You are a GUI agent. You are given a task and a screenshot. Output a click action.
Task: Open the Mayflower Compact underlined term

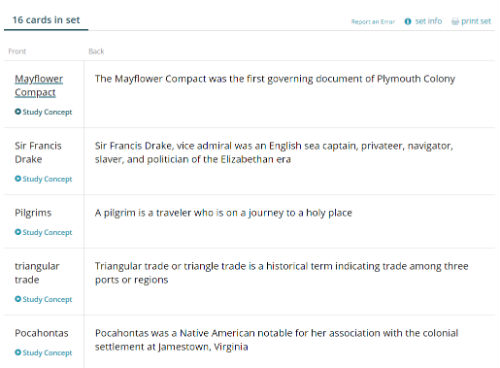(x=39, y=86)
